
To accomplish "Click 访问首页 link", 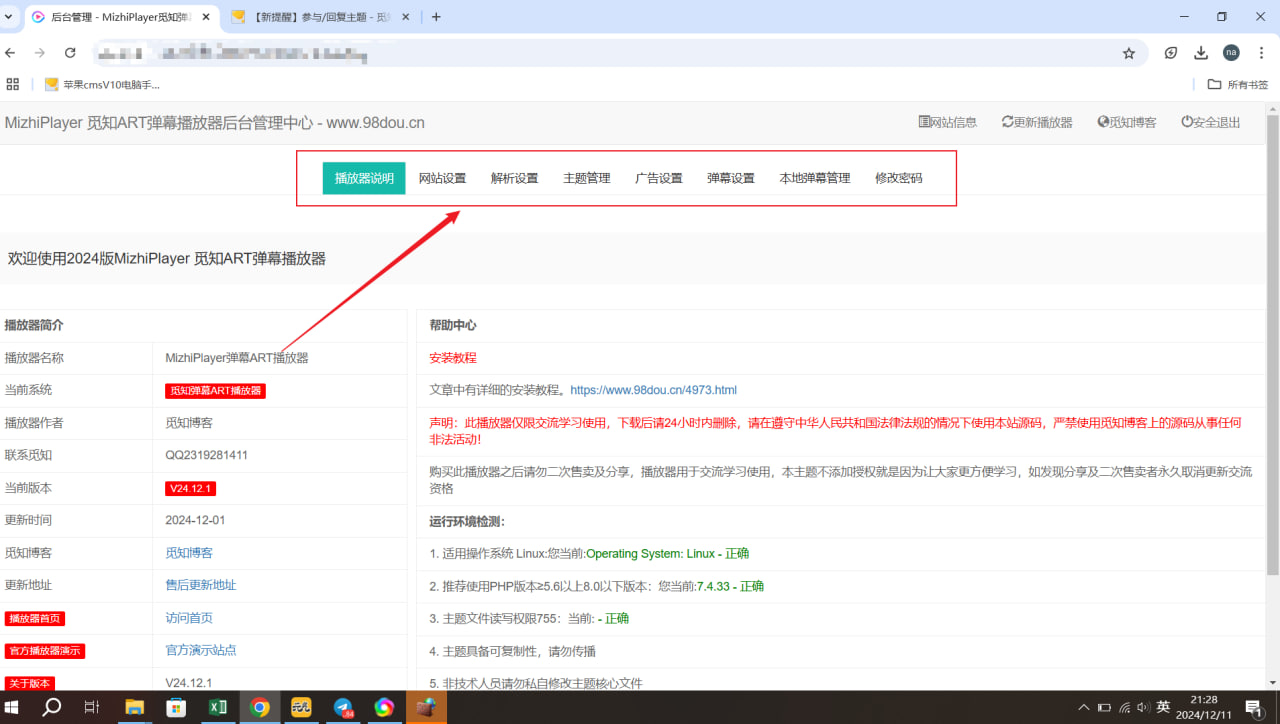I will point(189,618).
